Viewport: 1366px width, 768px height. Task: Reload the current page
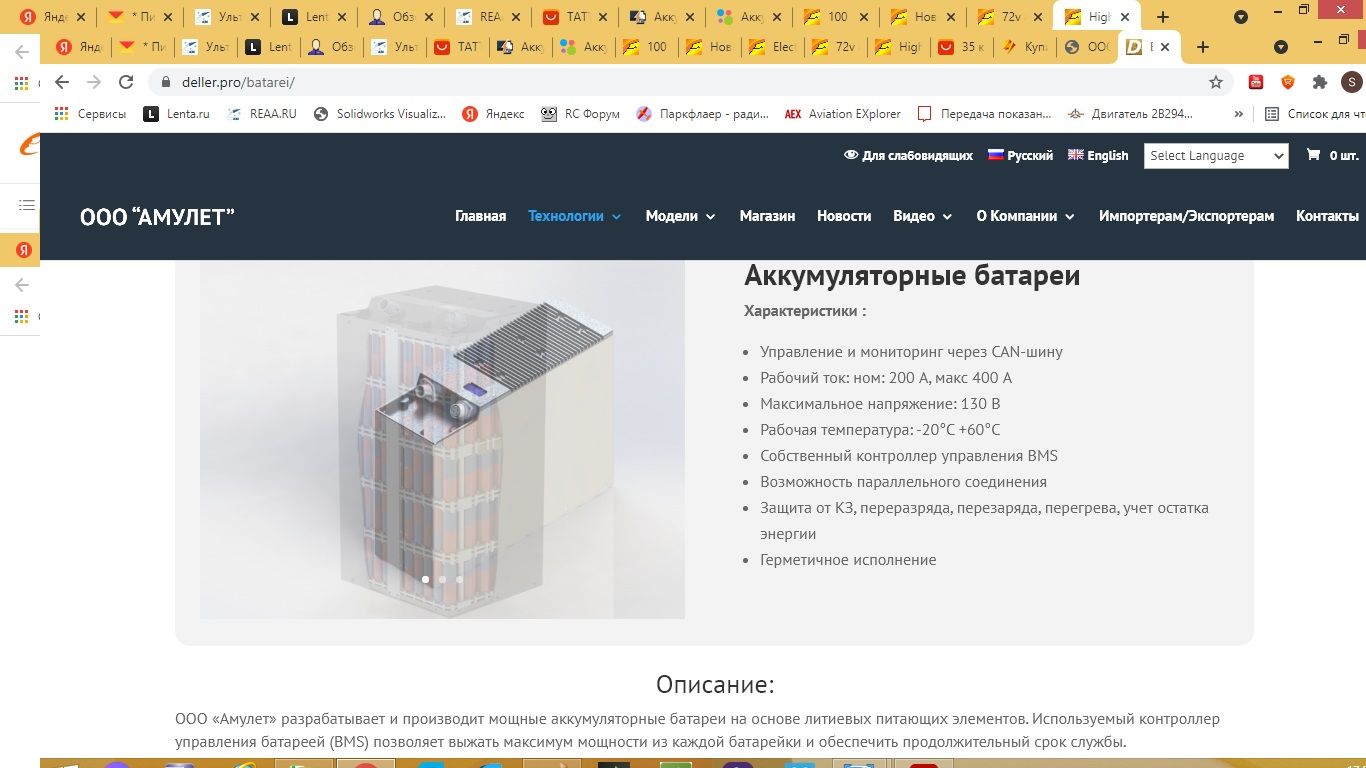pyautogui.click(x=124, y=82)
